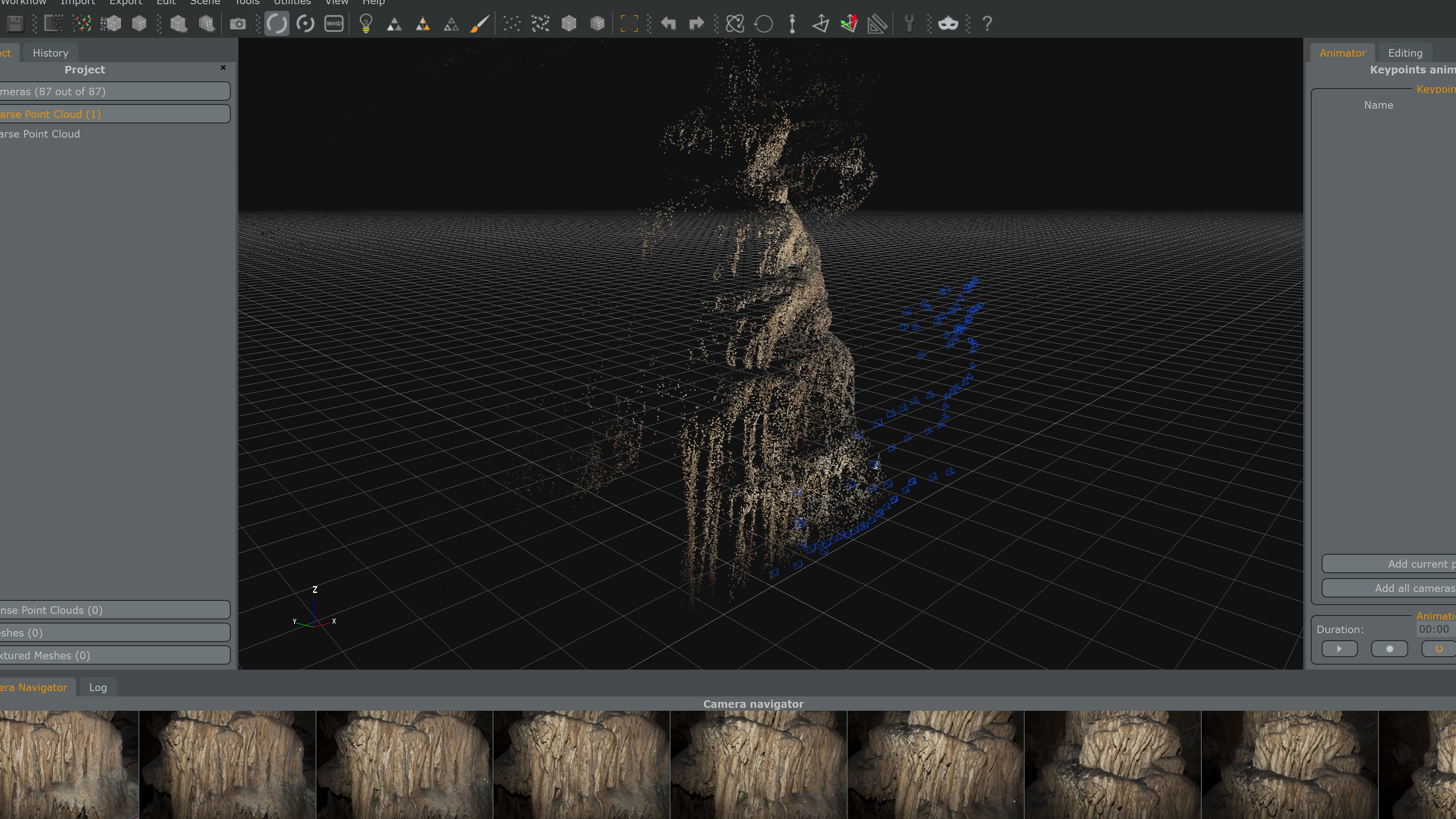Show the textured mesh cube icon

point(598,24)
